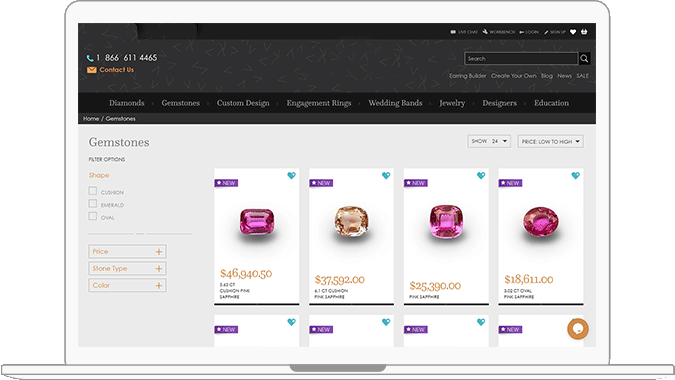Favorite the $37,592.00 cushion sapphire
675x380 pixels.
coord(386,176)
